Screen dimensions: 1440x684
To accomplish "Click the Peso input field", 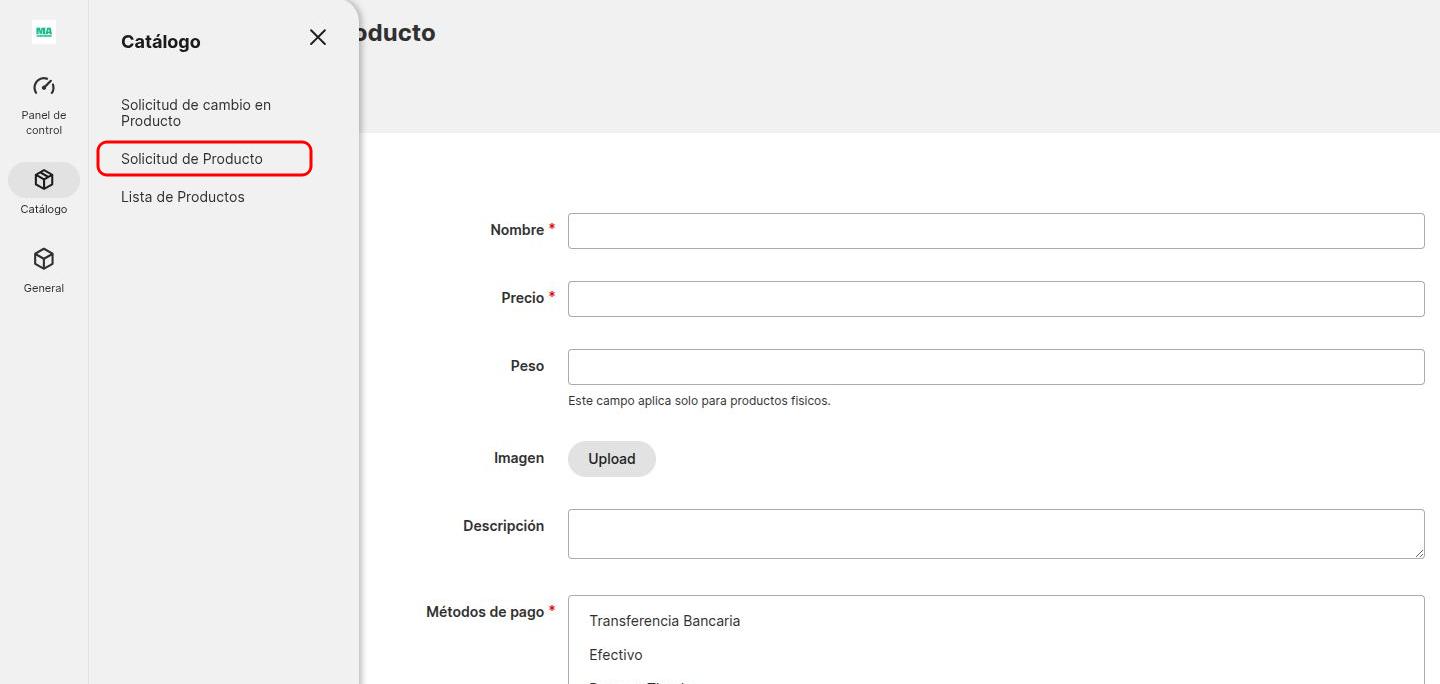I will (995, 366).
